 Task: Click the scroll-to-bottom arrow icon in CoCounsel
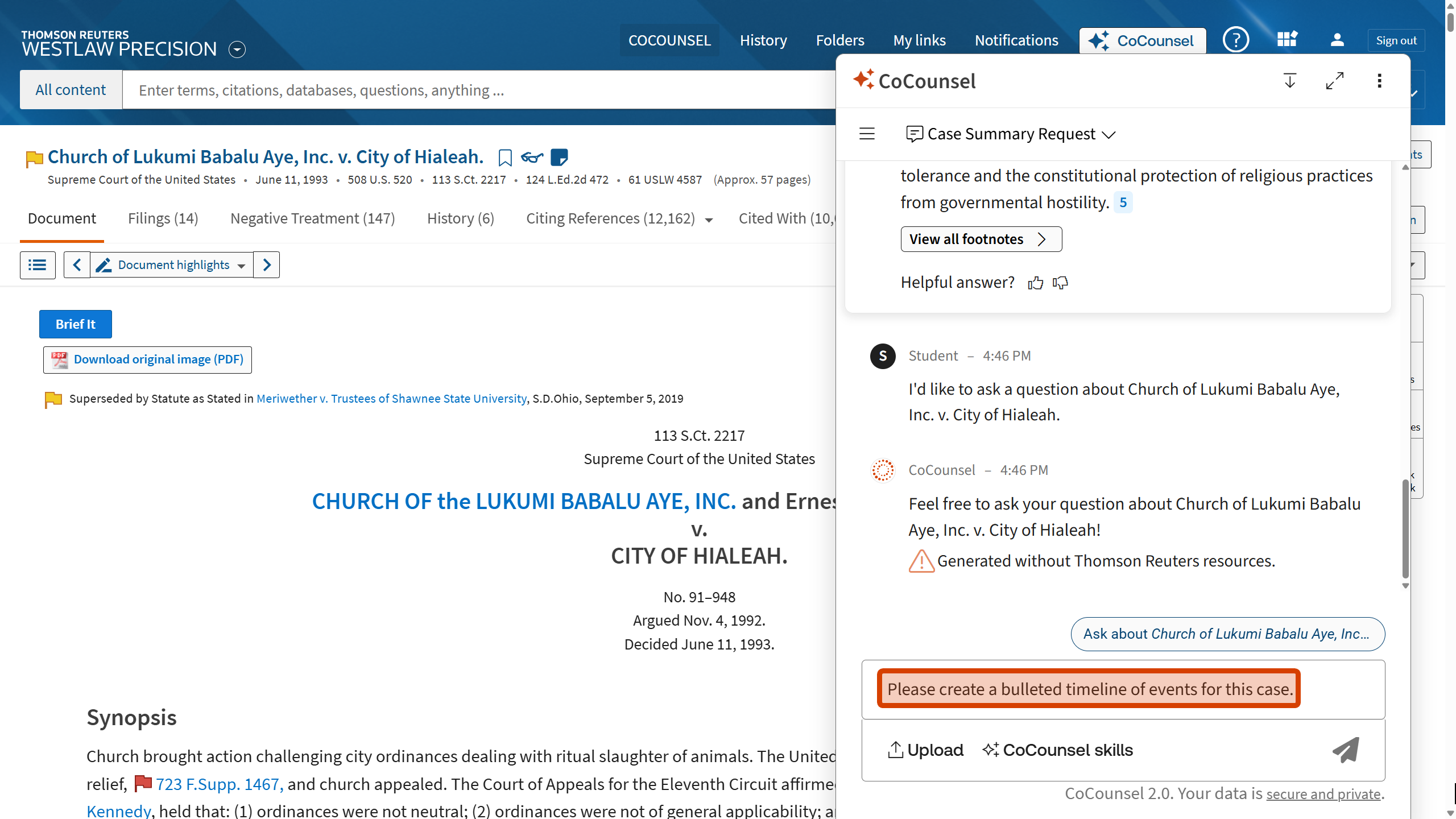(x=1290, y=81)
